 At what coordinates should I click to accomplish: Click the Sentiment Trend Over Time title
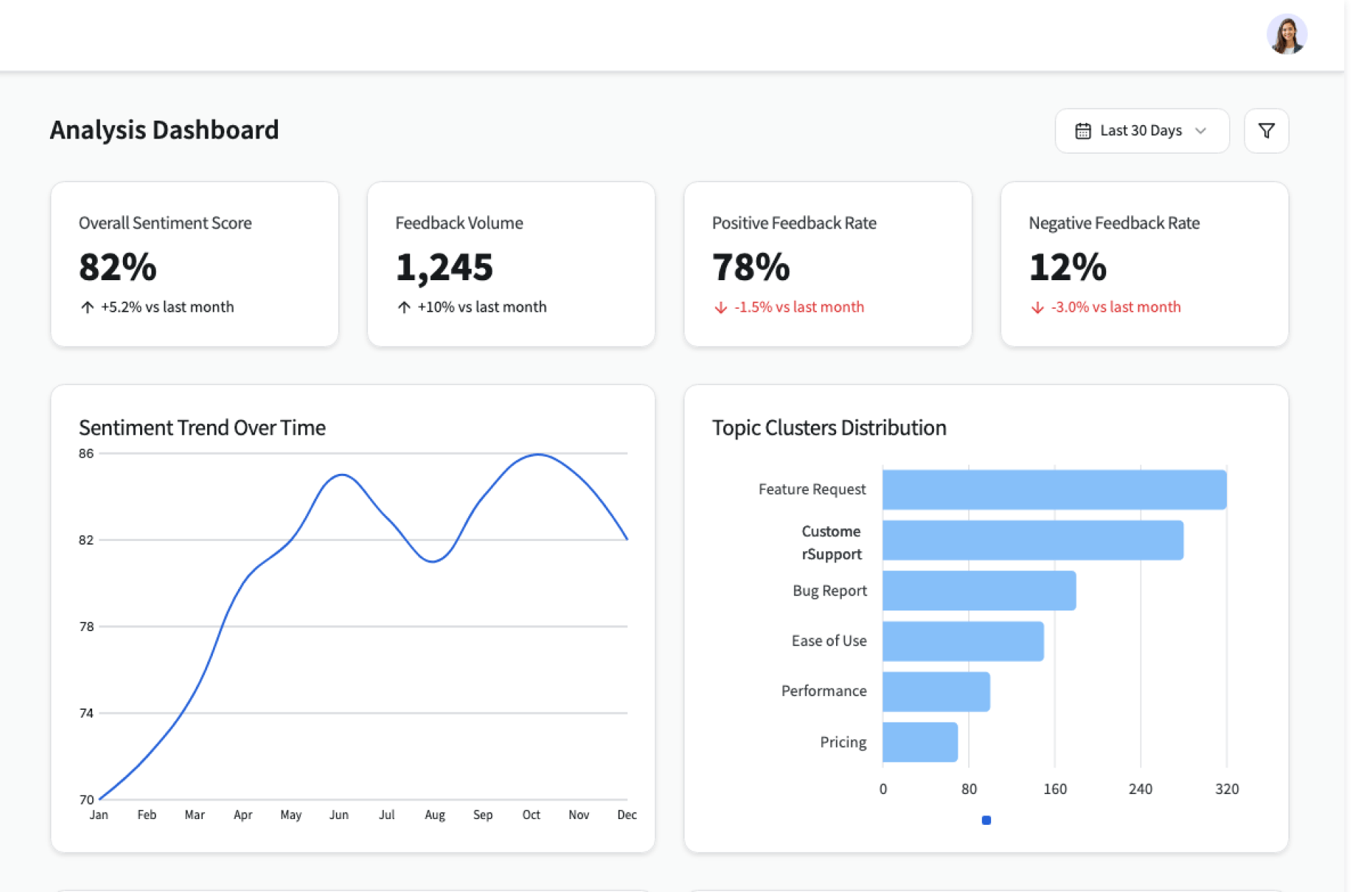(x=202, y=427)
